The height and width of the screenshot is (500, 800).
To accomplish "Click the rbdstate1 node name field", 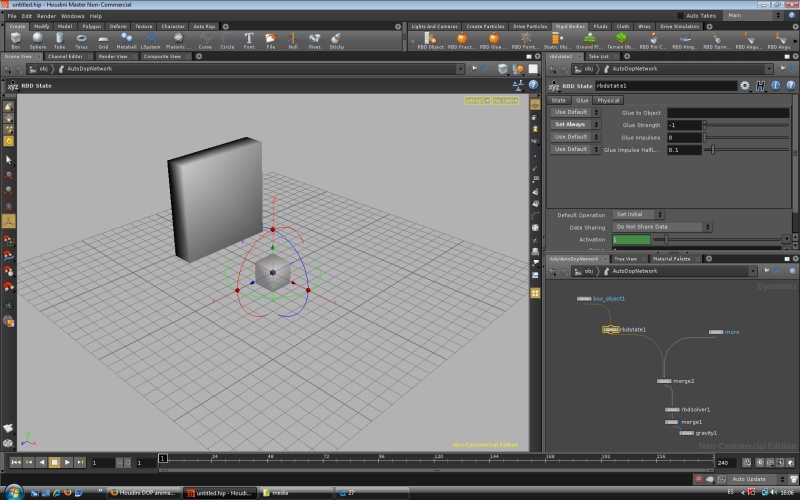I will (x=666, y=86).
